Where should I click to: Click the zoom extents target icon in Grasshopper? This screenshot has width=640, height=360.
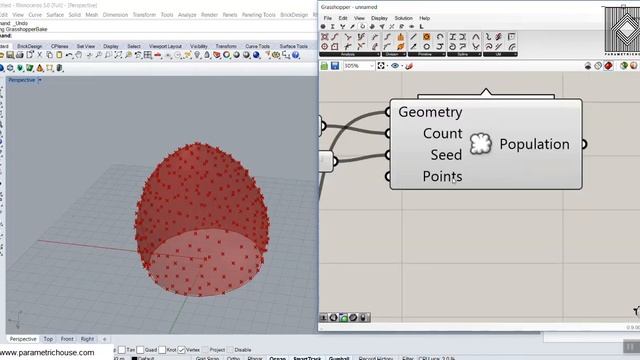tap(381, 66)
